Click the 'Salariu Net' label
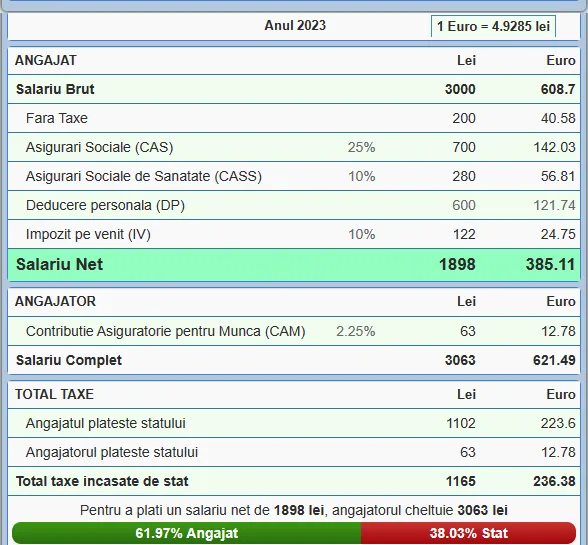The width and height of the screenshot is (588, 545). (x=59, y=264)
